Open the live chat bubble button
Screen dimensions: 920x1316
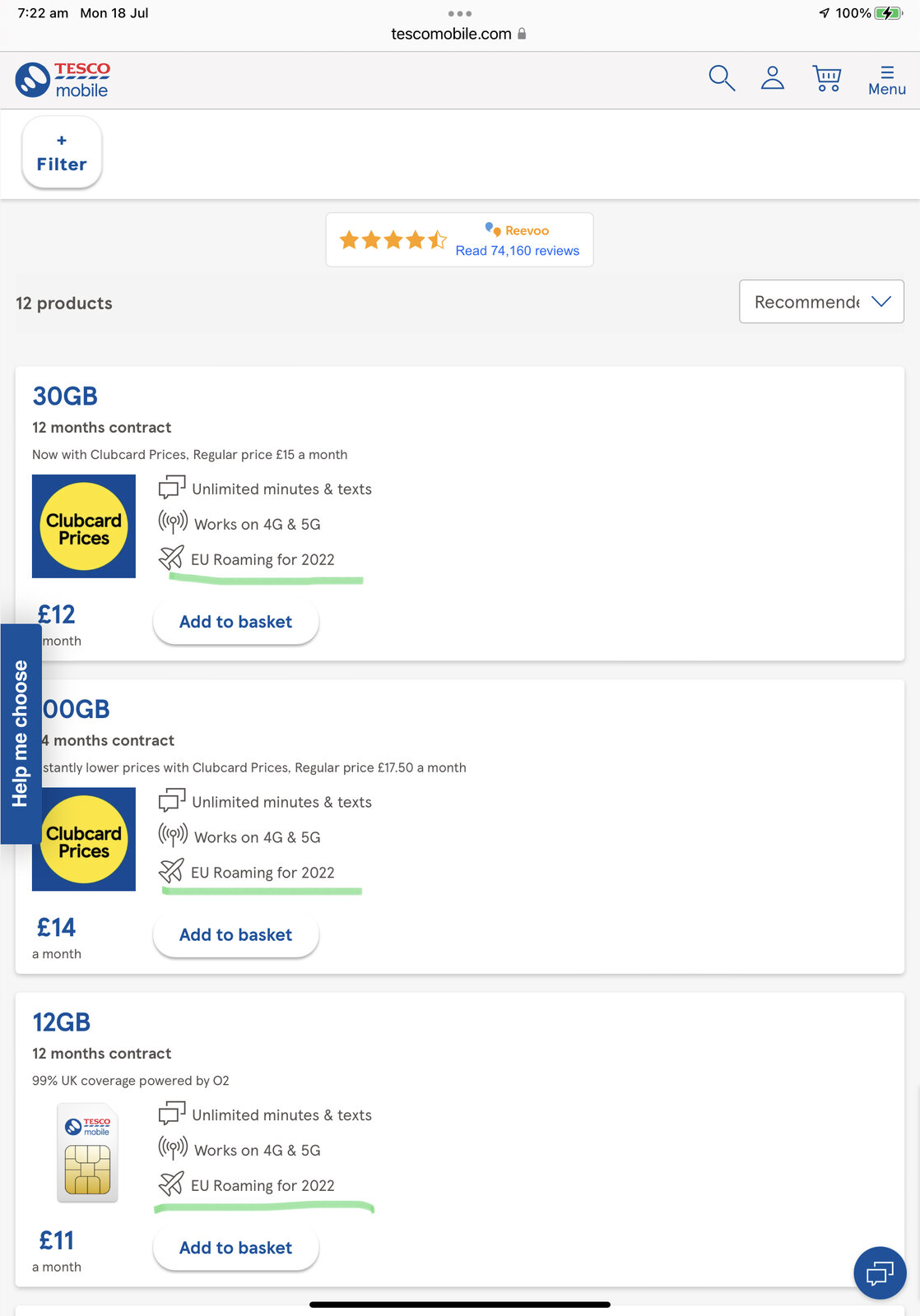tap(880, 1273)
